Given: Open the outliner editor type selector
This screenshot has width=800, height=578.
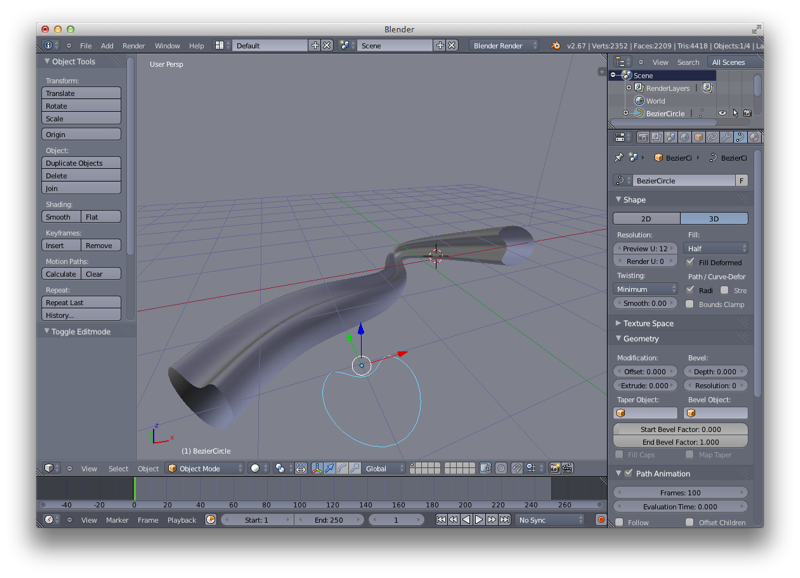Looking at the screenshot, I should pyautogui.click(x=622, y=62).
